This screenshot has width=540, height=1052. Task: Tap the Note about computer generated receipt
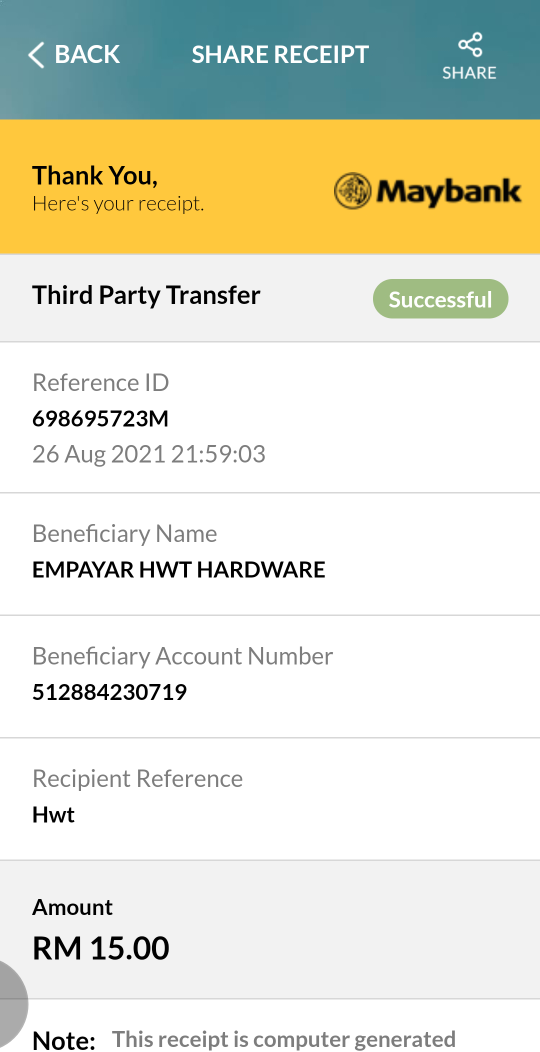coord(244,1039)
